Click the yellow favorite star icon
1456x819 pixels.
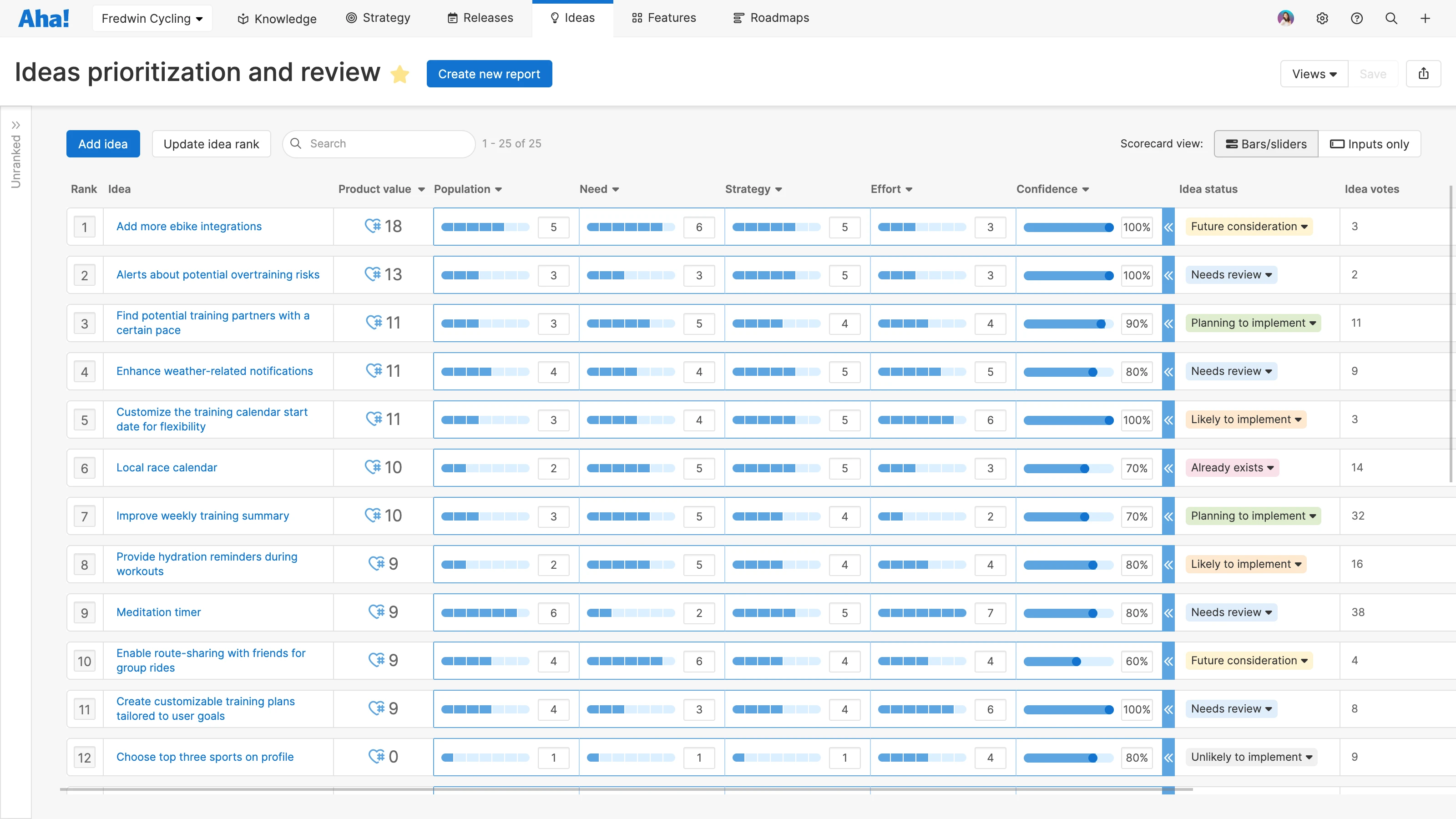coord(399,74)
